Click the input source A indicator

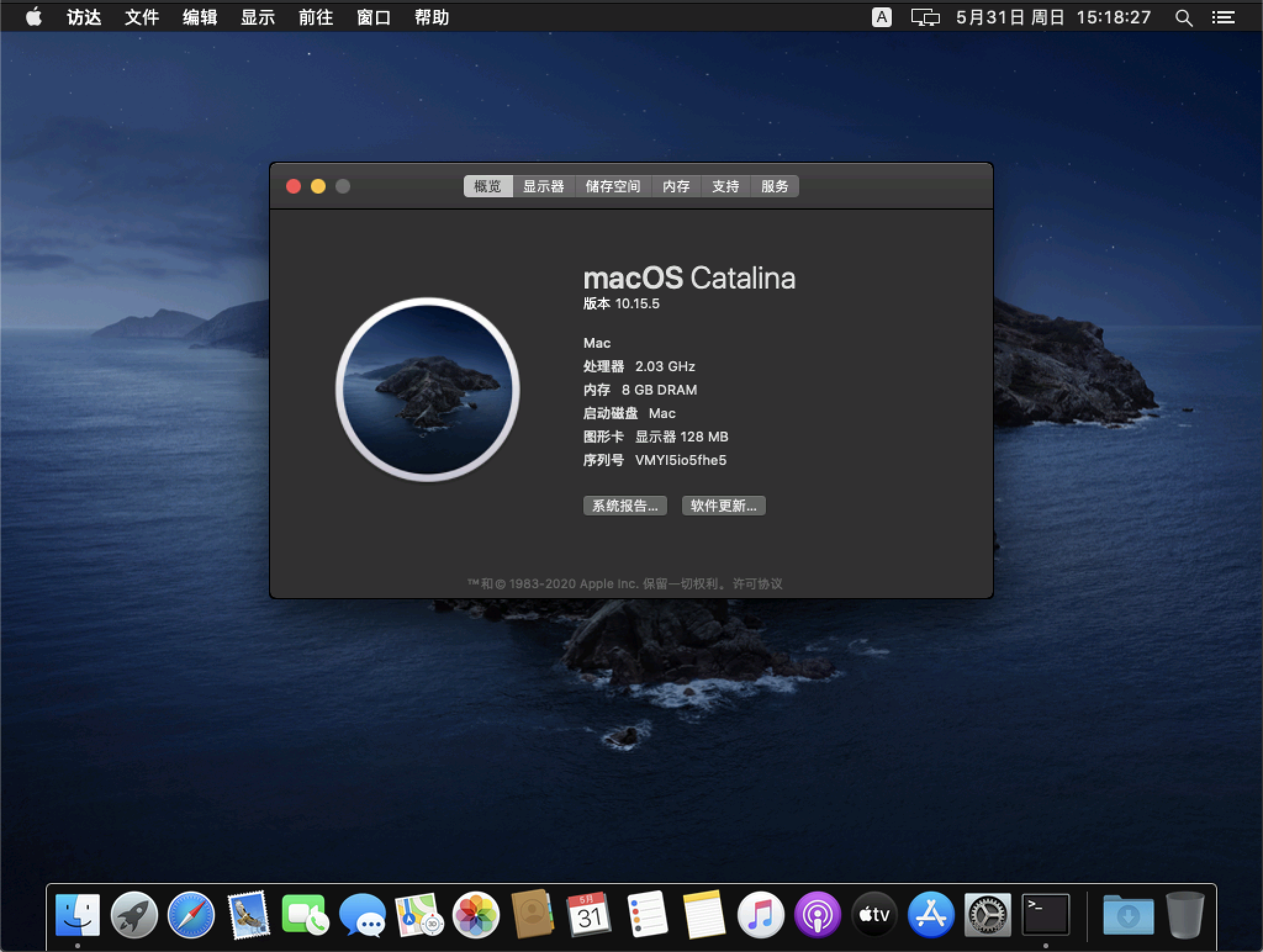click(881, 17)
